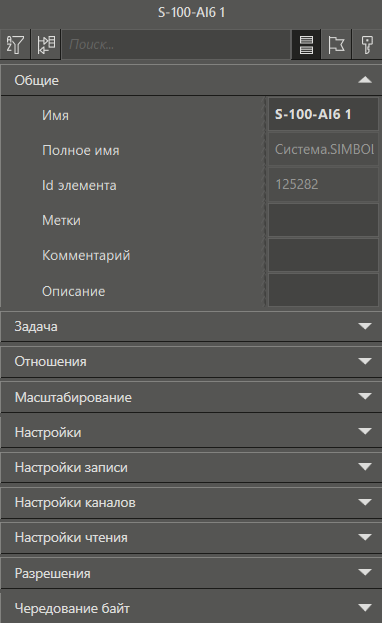The height and width of the screenshot is (623, 382).
Task: Expand the Настройки section
Action: 191,432
